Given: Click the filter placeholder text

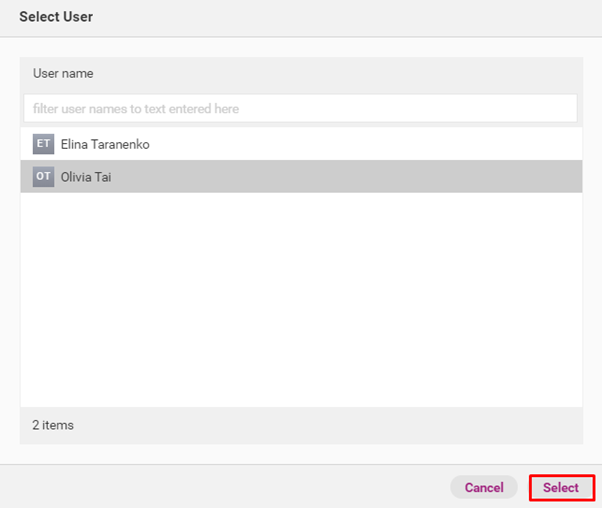Looking at the screenshot, I should [x=136, y=108].
